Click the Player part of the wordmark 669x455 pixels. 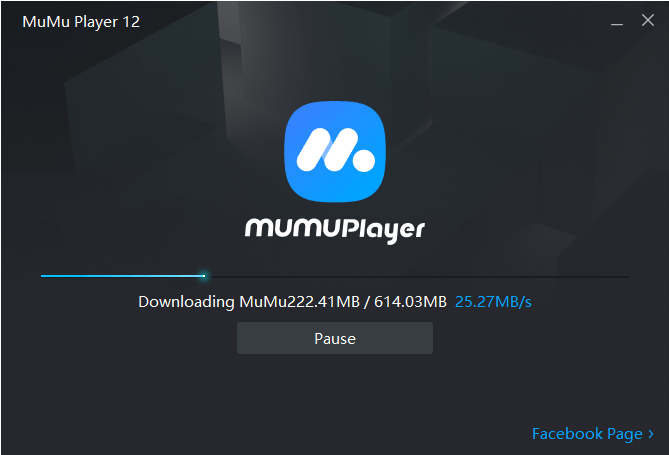pos(383,230)
